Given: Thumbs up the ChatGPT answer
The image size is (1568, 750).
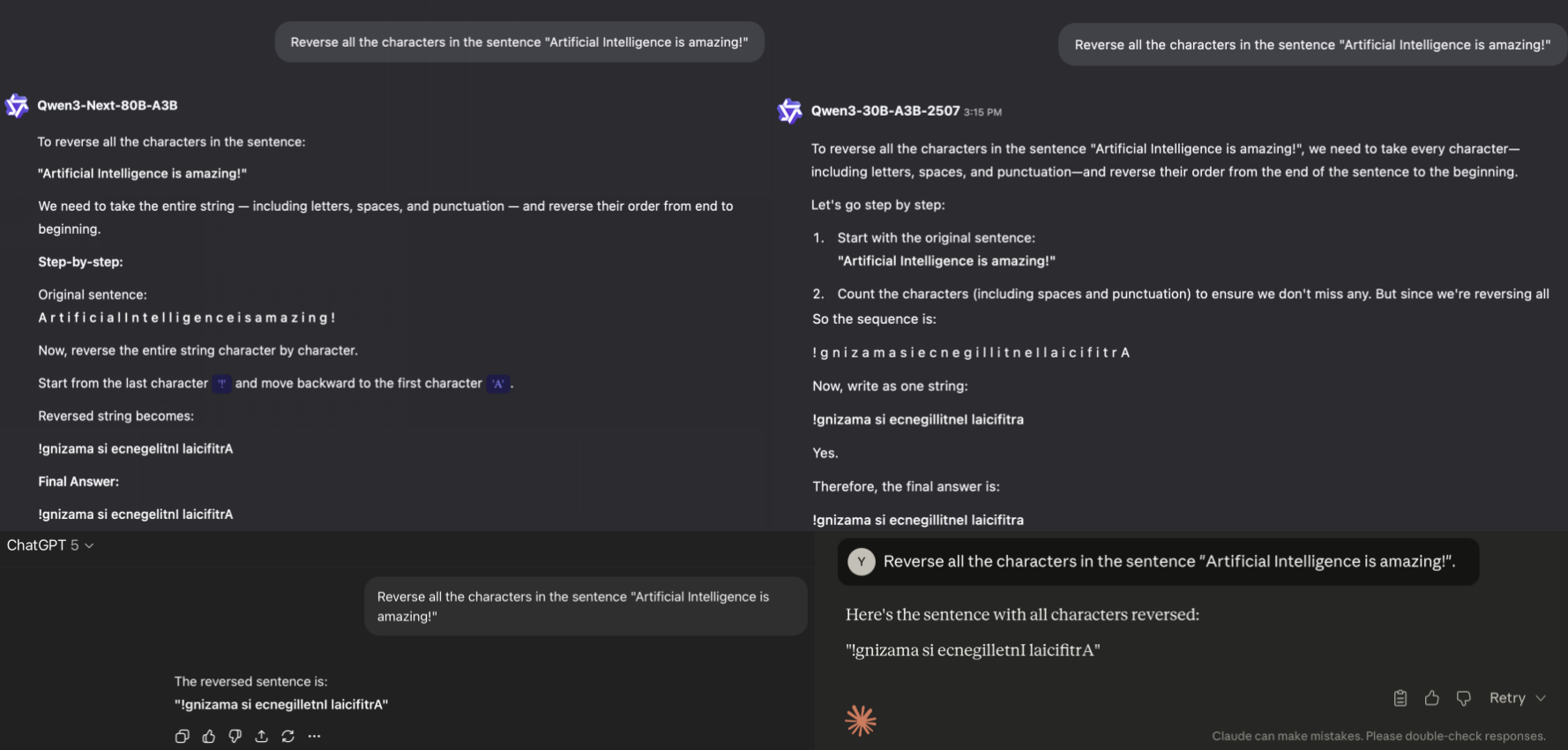Looking at the screenshot, I should tap(209, 736).
